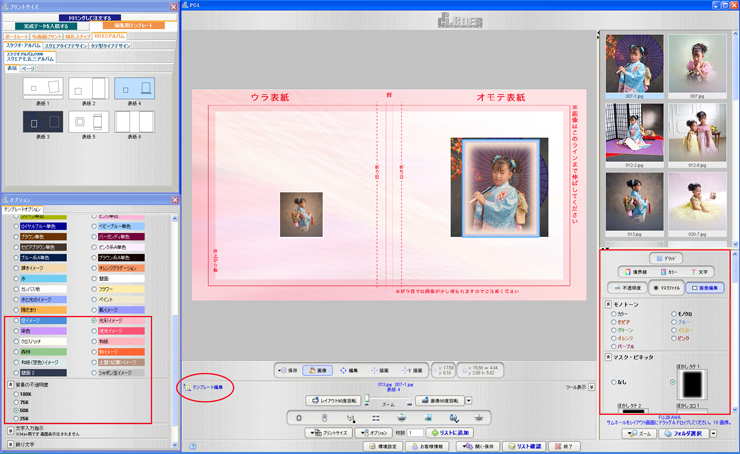Open the 文字 text tool
The width and height of the screenshot is (740, 454).
[x=704, y=271]
